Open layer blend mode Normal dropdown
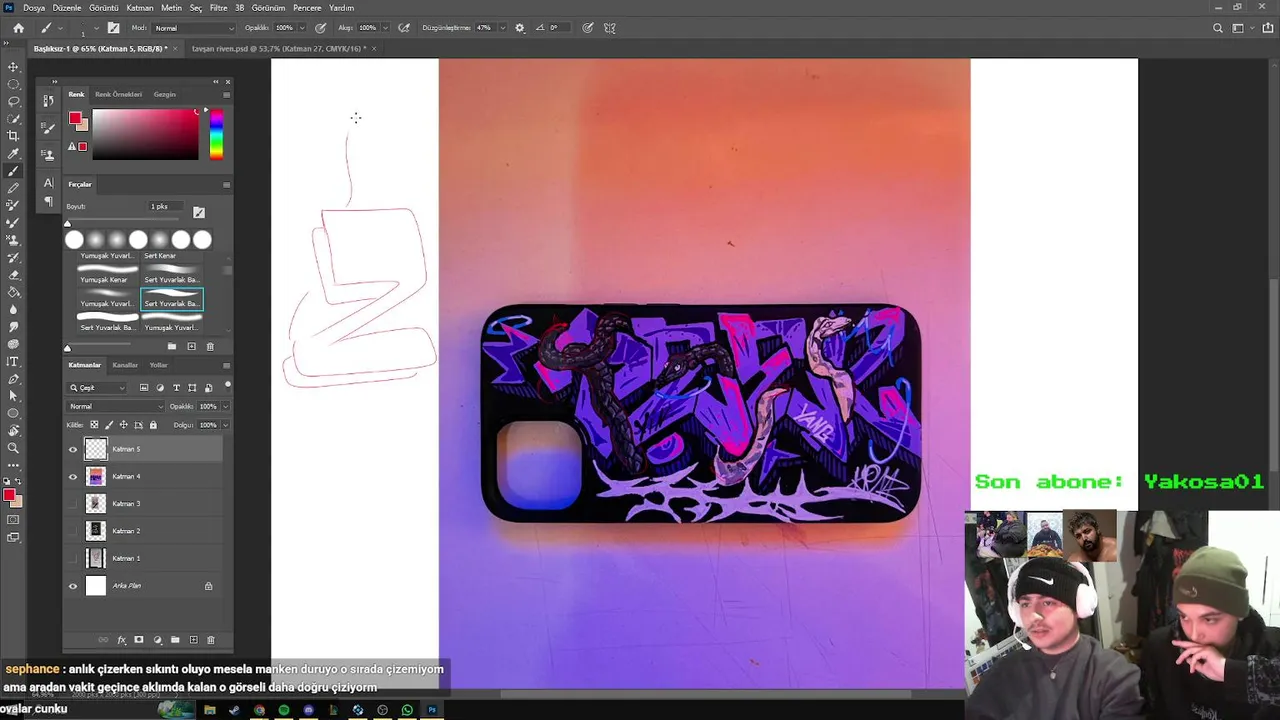The image size is (1280, 720). click(115, 407)
